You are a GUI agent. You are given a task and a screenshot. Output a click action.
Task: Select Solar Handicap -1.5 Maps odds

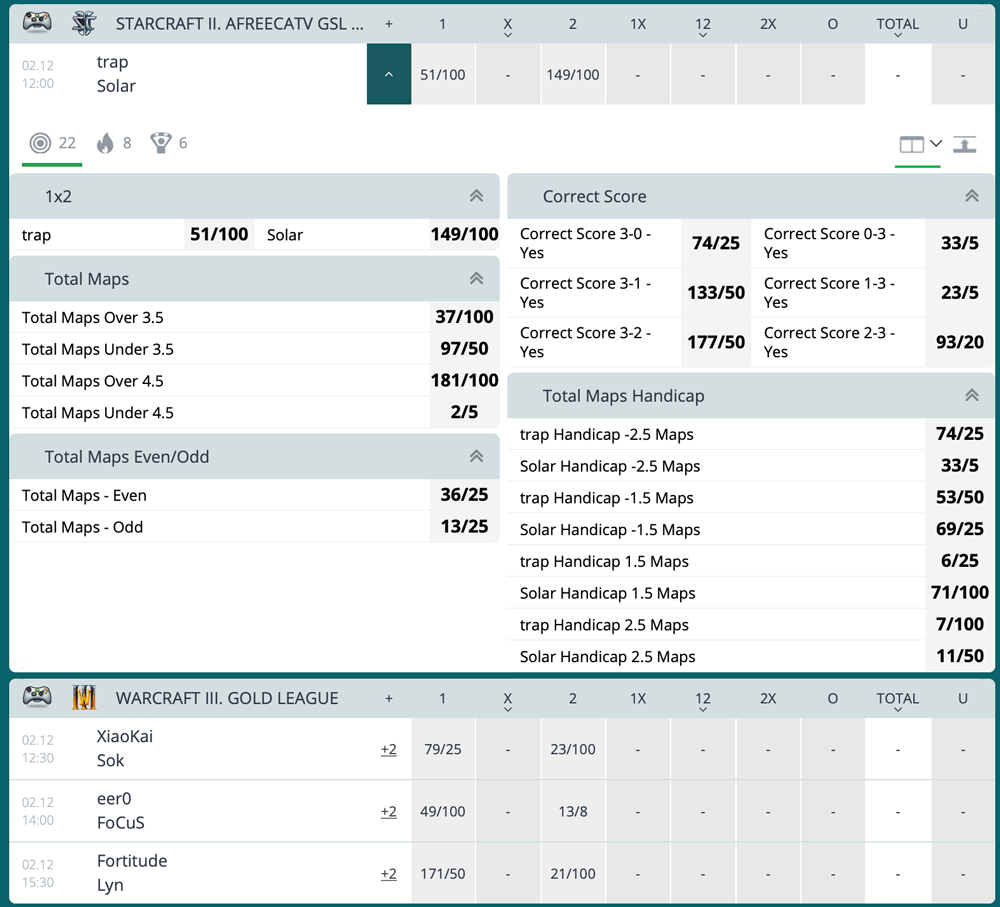pos(959,529)
